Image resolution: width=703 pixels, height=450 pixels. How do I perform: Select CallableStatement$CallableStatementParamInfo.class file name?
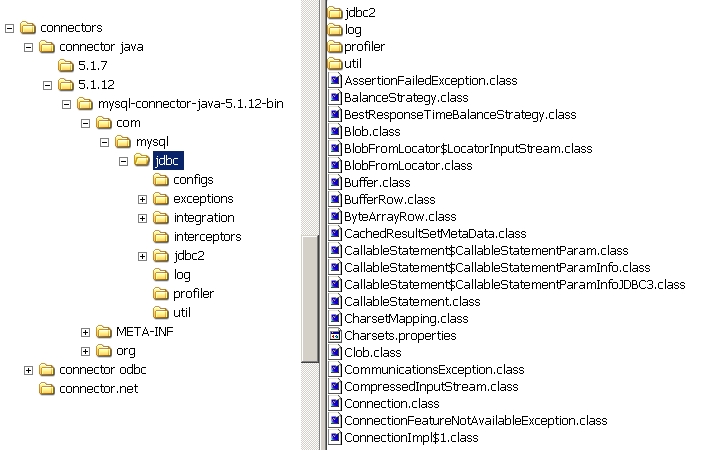point(497,268)
